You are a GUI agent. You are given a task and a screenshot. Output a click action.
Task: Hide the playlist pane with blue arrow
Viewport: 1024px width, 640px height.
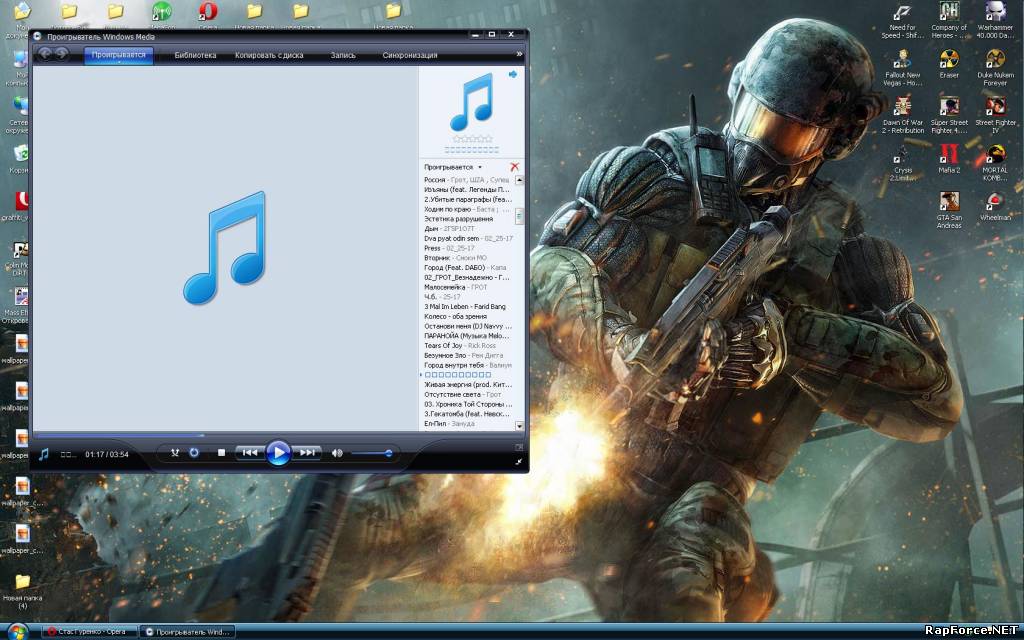[513, 74]
